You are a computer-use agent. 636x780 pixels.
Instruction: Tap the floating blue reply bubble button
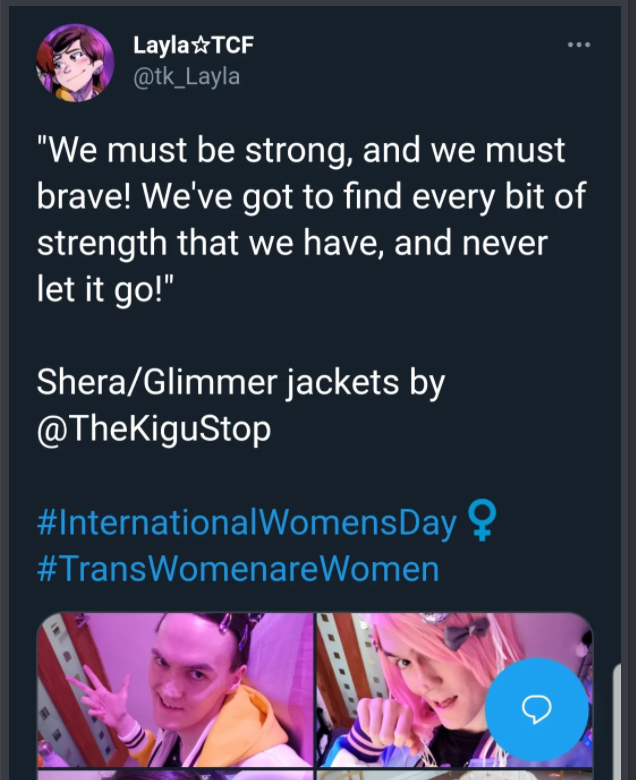[537, 709]
